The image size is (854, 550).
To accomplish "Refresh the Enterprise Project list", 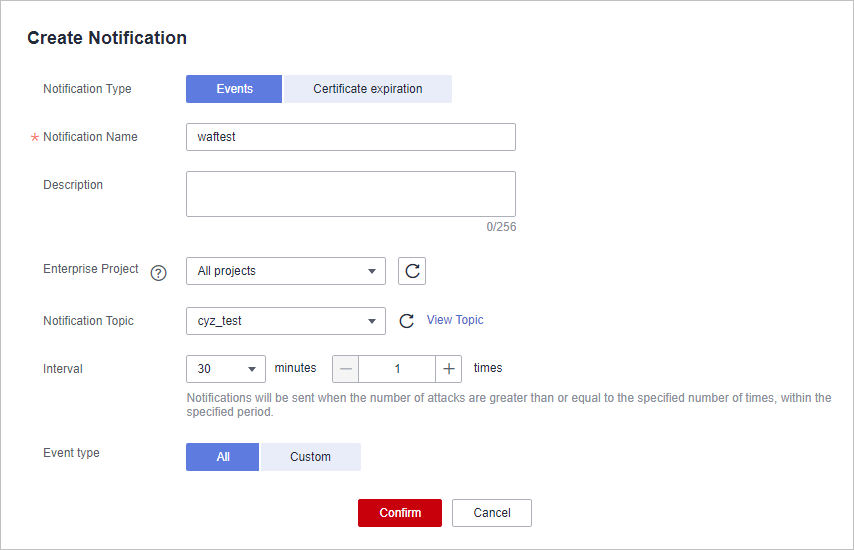I will click(412, 271).
